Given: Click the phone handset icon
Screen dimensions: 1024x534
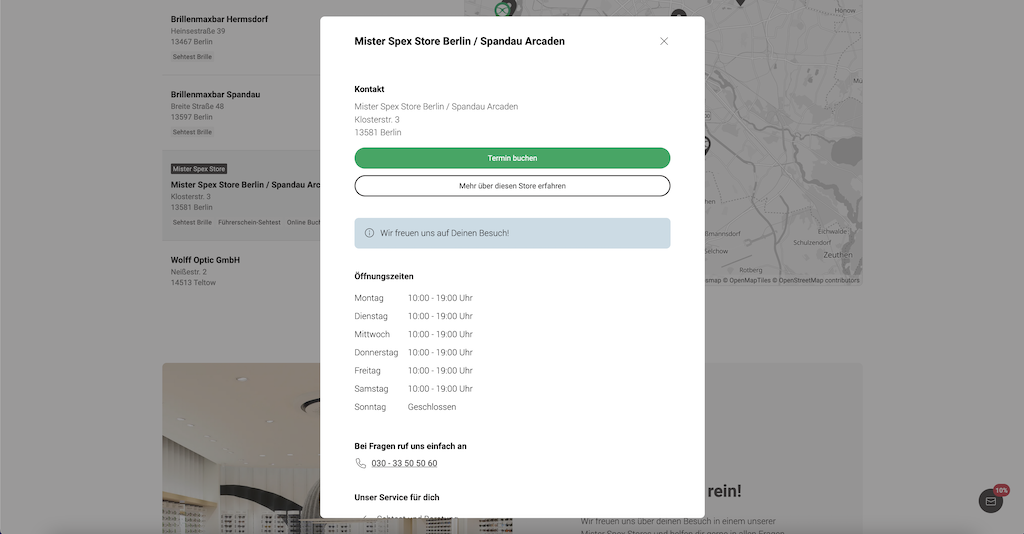Looking at the screenshot, I should click(x=360, y=463).
